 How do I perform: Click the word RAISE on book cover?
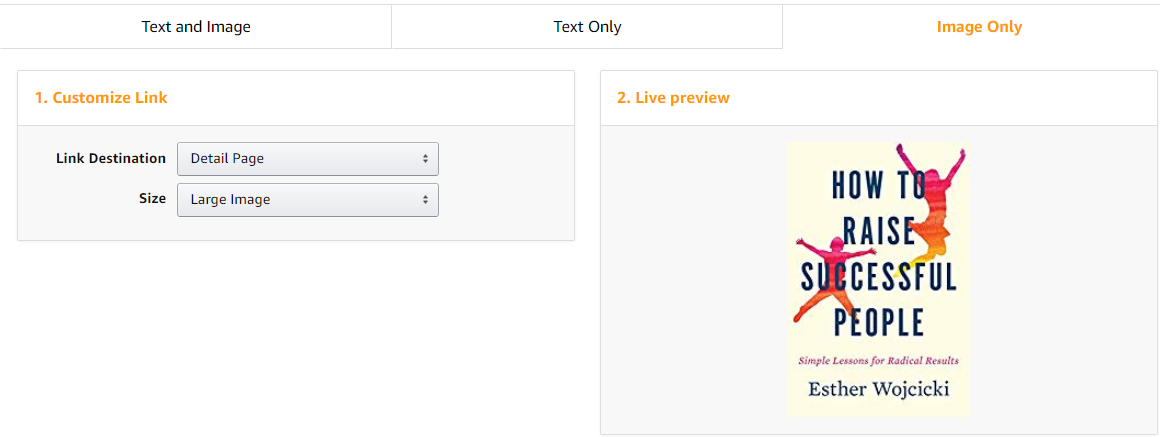[878, 230]
